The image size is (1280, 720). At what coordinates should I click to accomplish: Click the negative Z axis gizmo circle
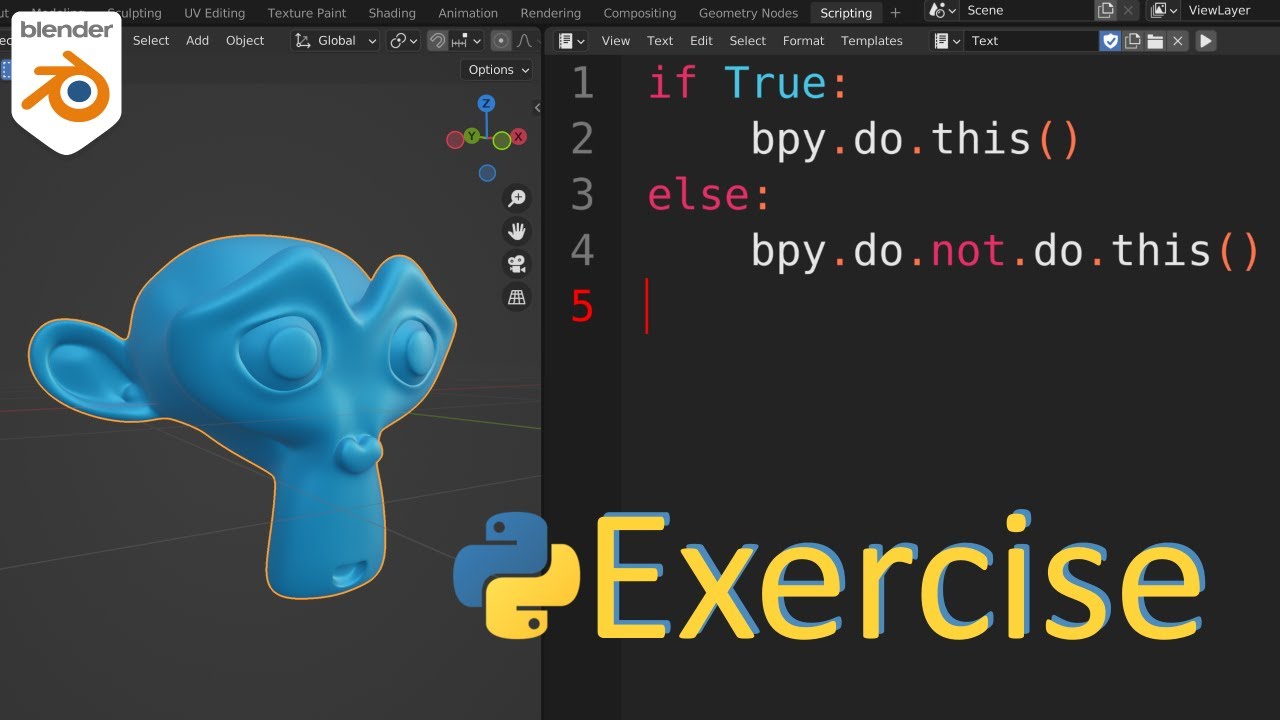(487, 173)
